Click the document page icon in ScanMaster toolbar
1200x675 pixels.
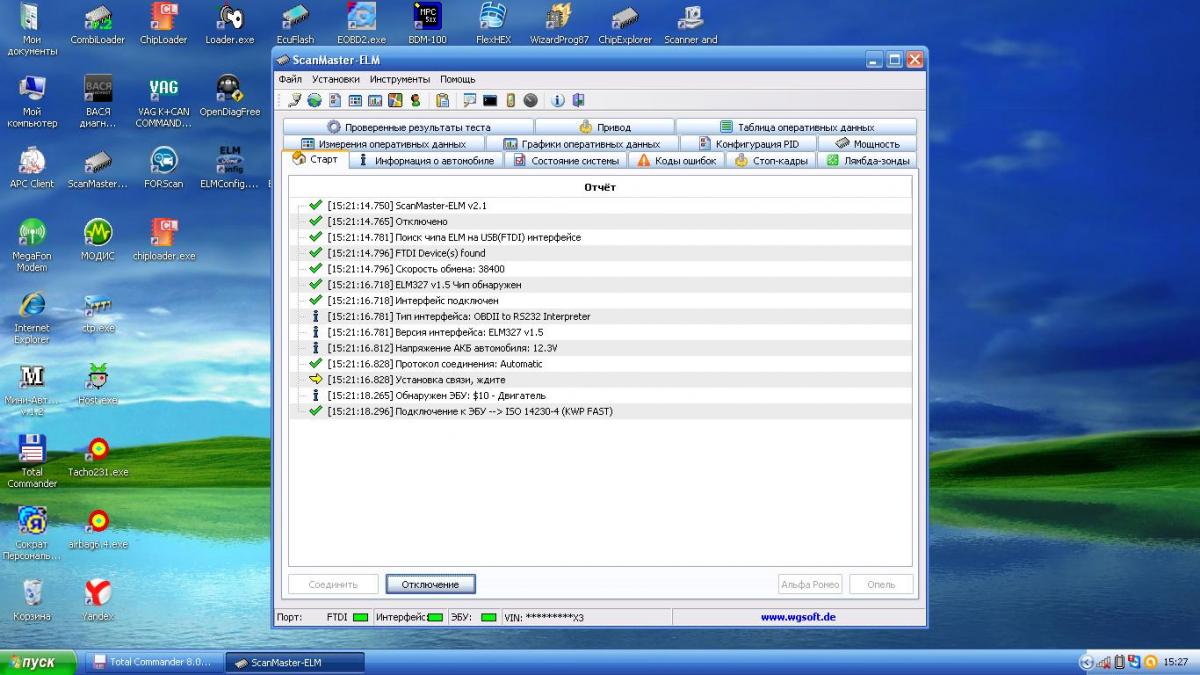pyautogui.click(x=335, y=100)
